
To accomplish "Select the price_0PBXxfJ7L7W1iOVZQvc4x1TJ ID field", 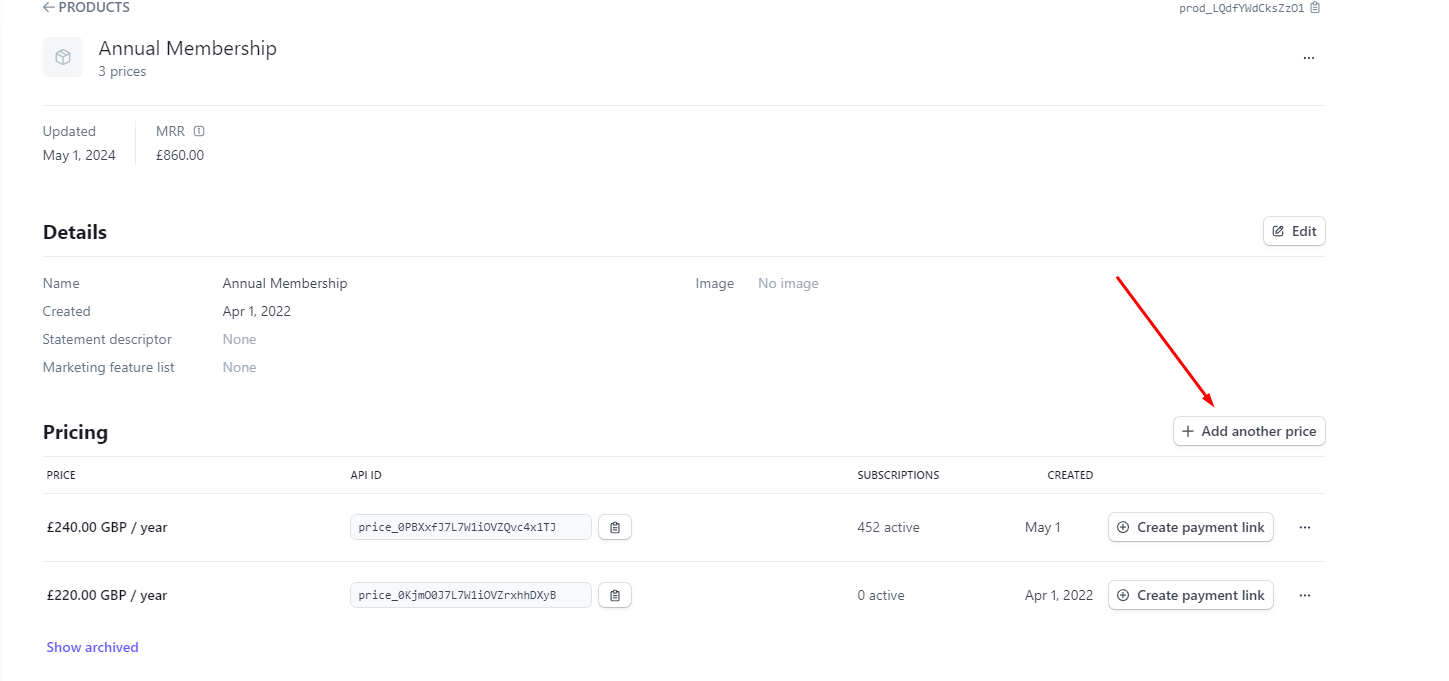I will 470,527.
